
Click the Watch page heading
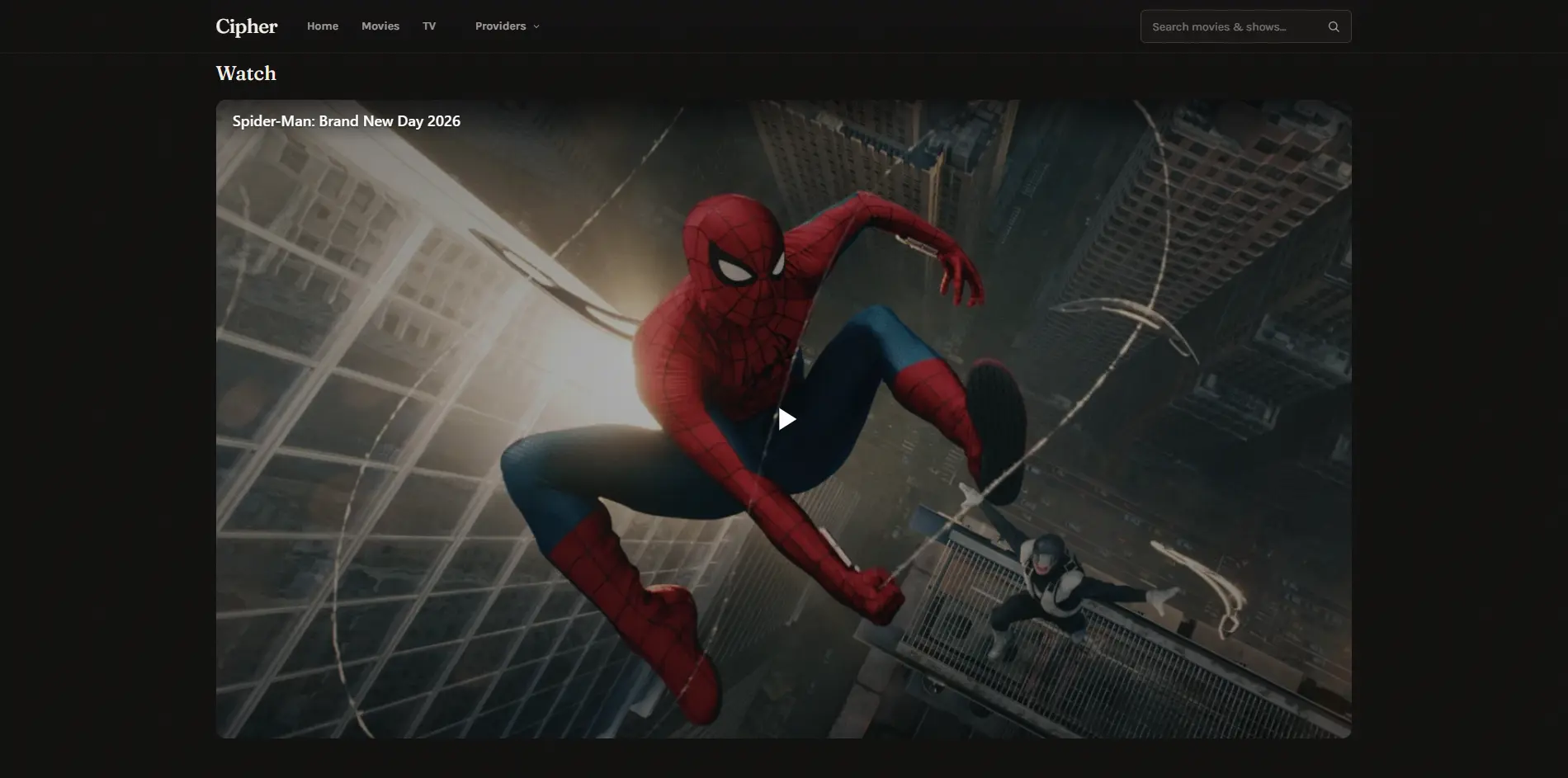246,73
